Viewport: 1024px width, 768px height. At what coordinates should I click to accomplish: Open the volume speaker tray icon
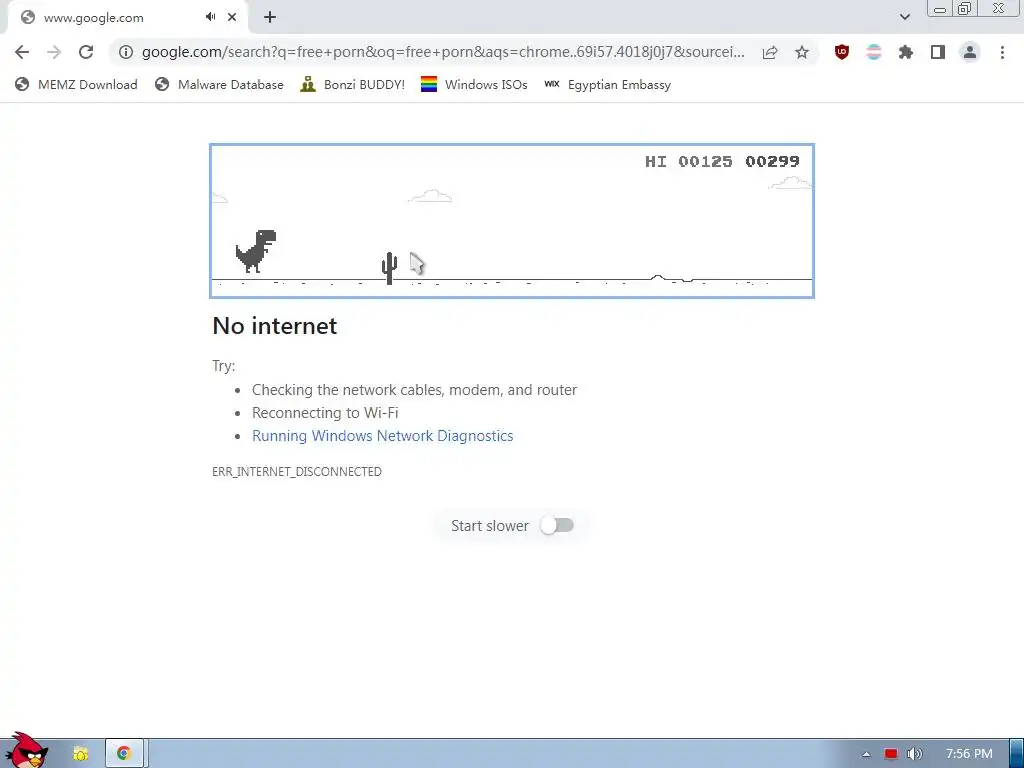click(x=914, y=754)
